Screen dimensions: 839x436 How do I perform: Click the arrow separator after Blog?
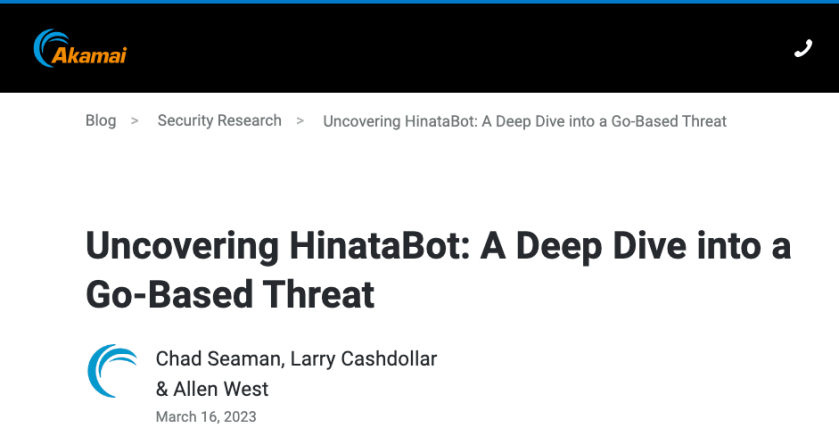click(135, 121)
